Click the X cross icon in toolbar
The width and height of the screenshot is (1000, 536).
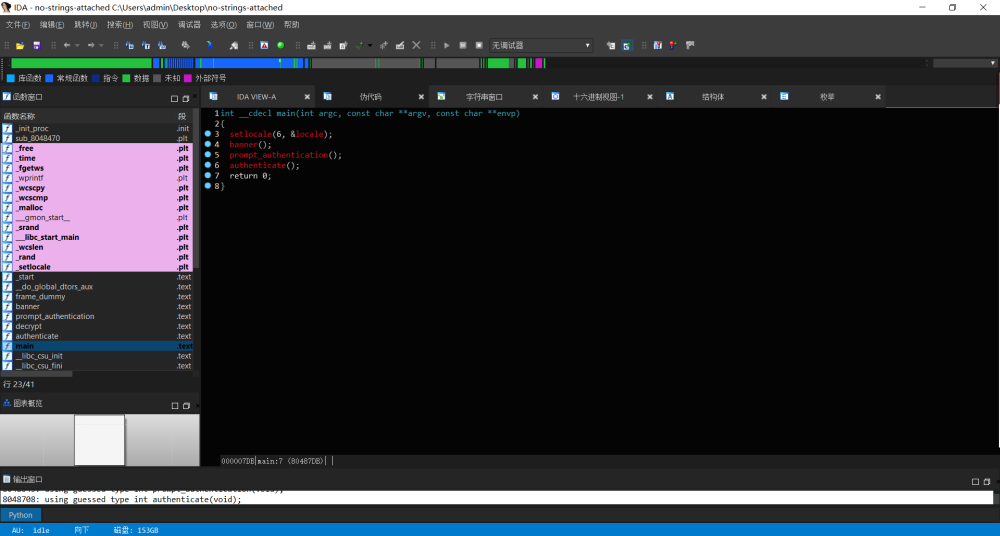click(x=416, y=45)
